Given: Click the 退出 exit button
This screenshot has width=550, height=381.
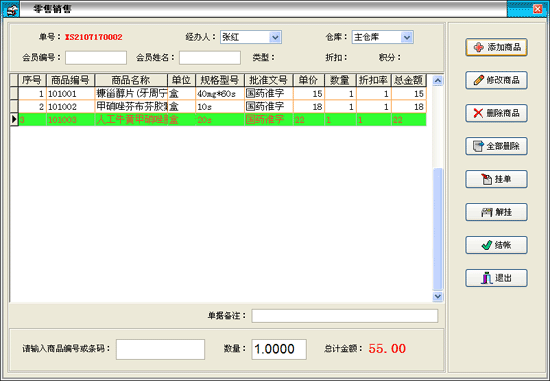Looking at the screenshot, I should pyautogui.click(x=496, y=278).
